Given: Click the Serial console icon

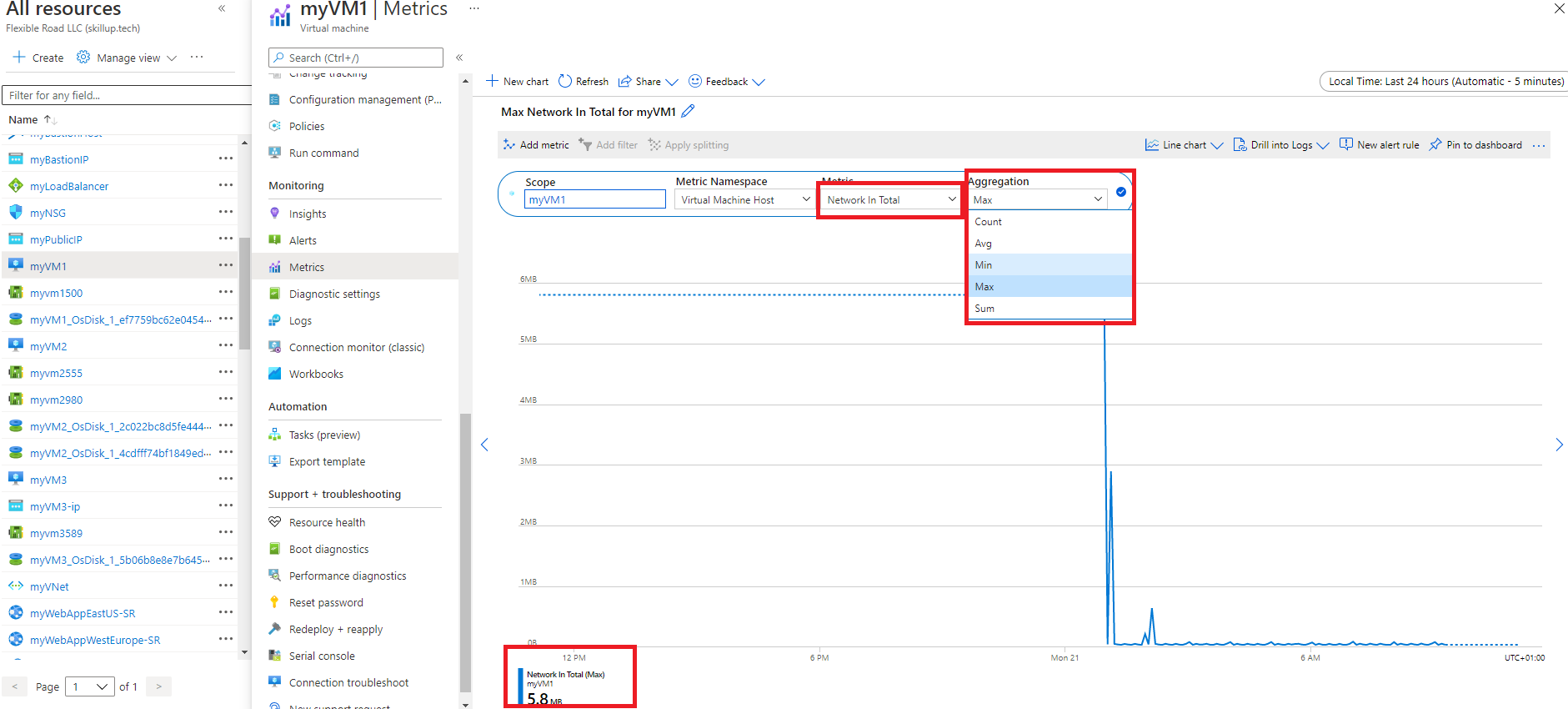Looking at the screenshot, I should (x=275, y=656).
